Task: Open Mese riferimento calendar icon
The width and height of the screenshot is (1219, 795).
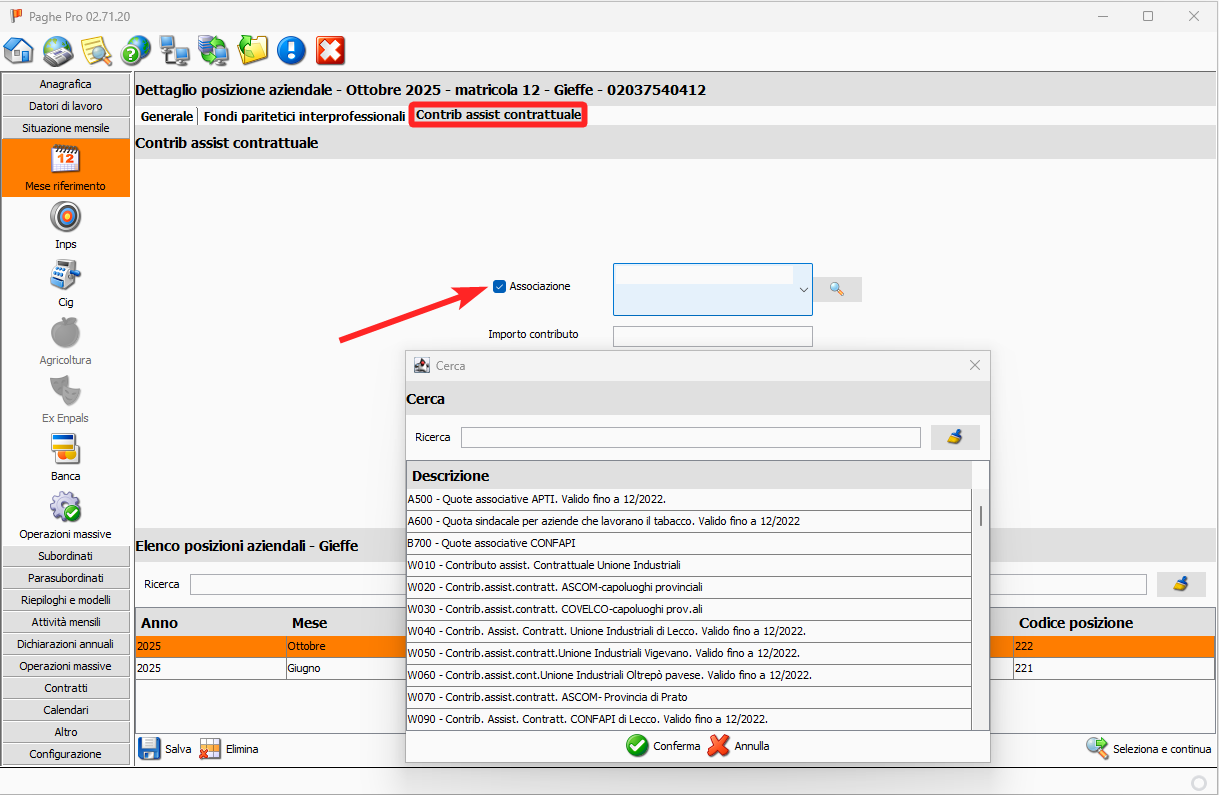Action: [65, 160]
